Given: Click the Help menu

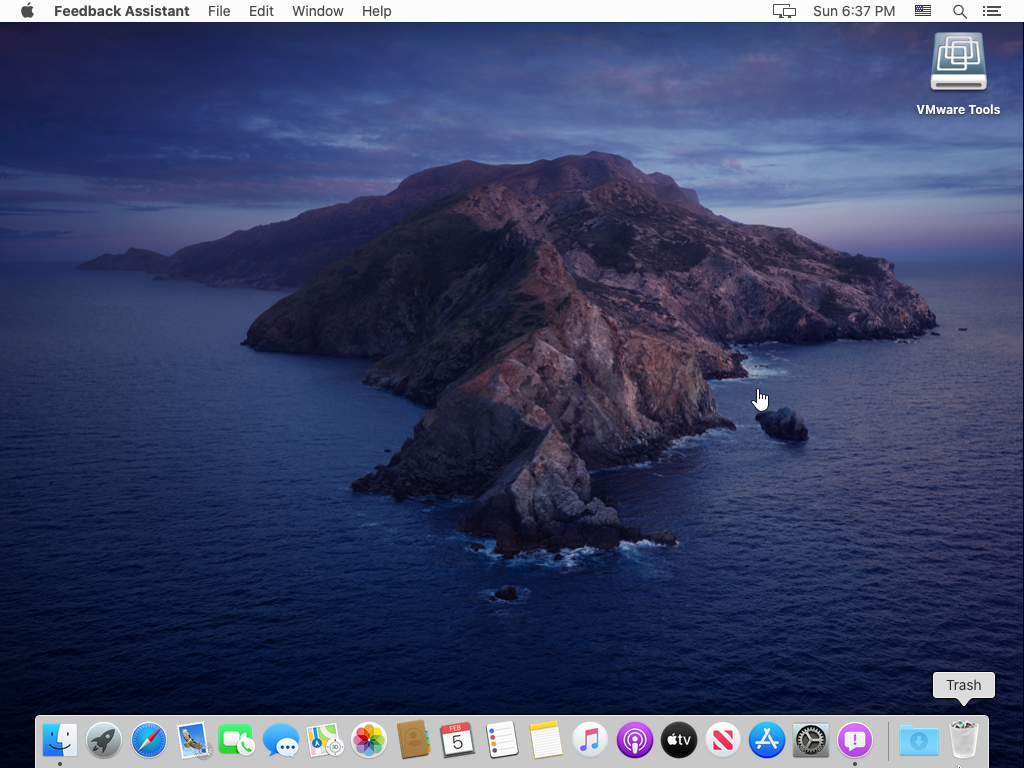Looking at the screenshot, I should tap(377, 11).
